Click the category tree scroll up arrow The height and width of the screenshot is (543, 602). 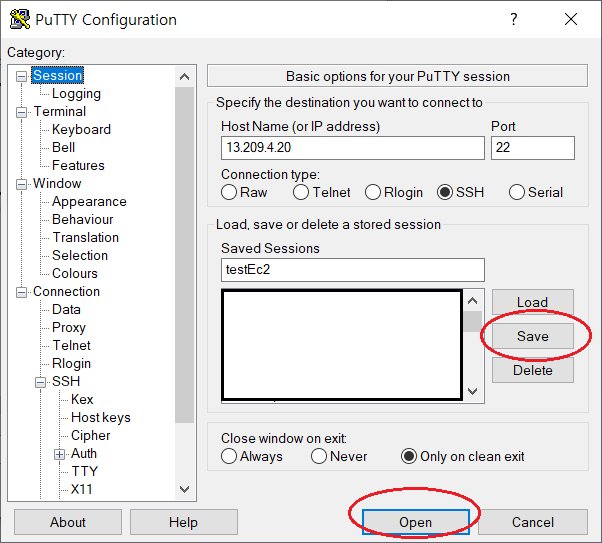184,77
